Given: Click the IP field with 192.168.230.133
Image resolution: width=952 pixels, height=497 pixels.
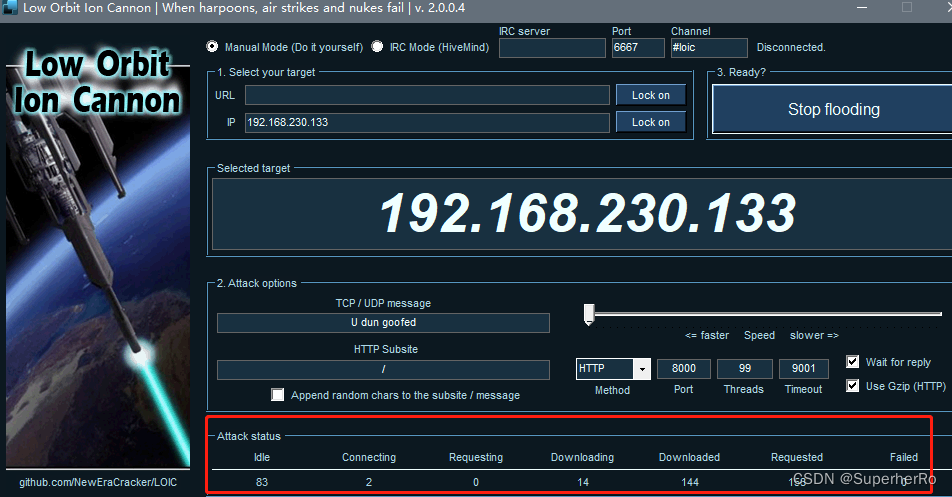Looking at the screenshot, I should (427, 122).
